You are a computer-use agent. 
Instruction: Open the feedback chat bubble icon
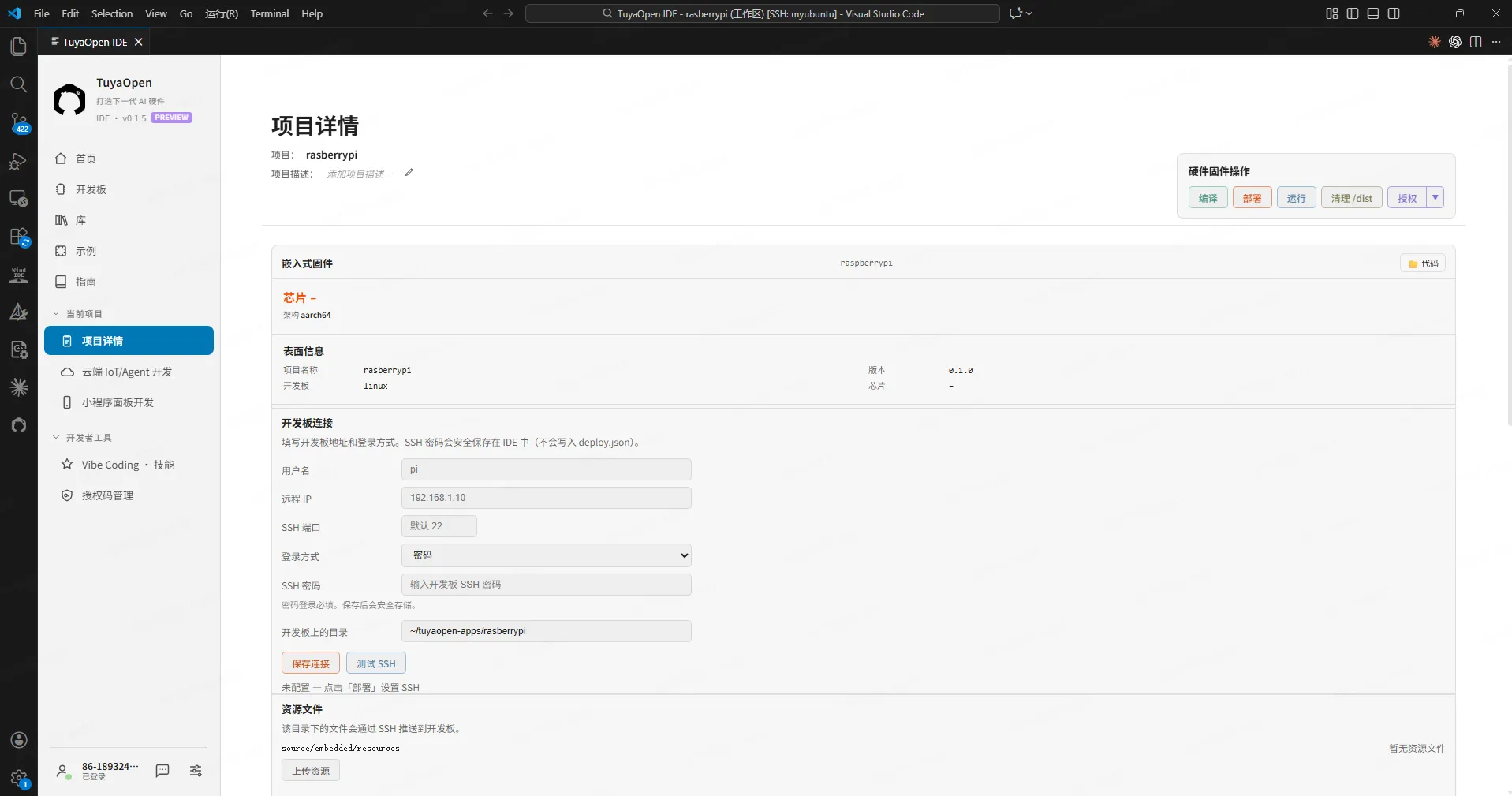(162, 771)
